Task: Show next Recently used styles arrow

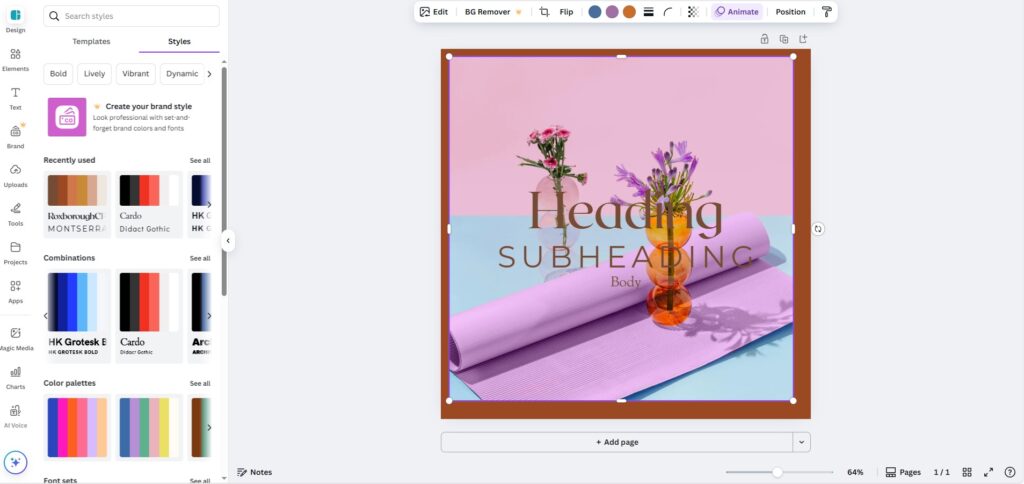Action: [209, 204]
